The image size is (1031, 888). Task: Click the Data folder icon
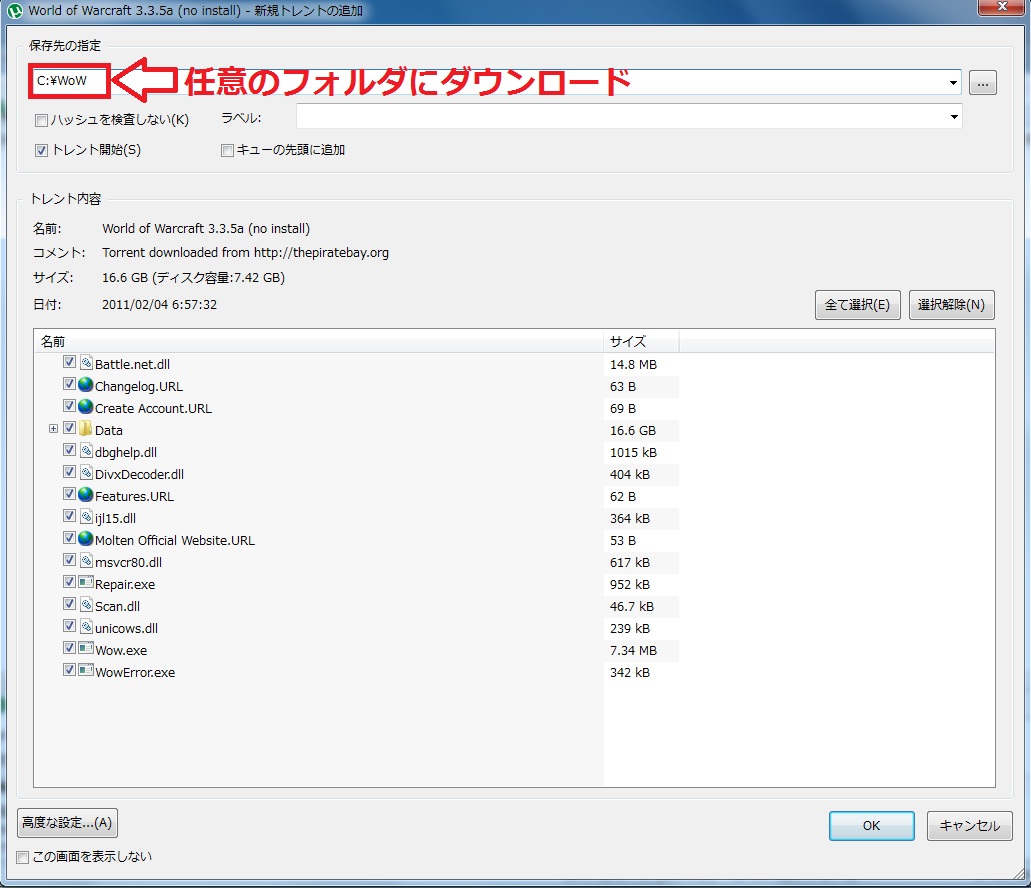click(x=85, y=429)
